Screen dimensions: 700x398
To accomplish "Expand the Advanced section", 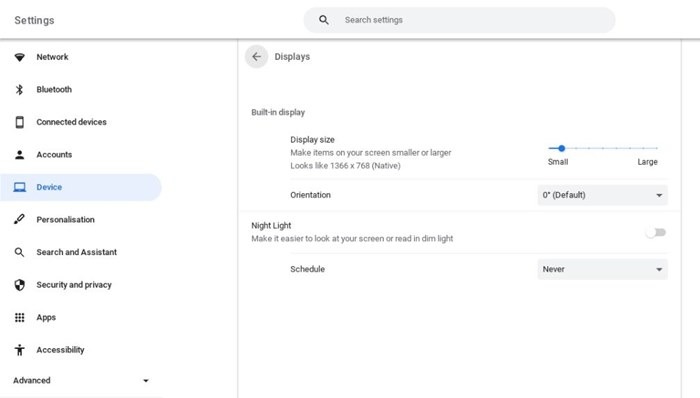I will tap(81, 381).
